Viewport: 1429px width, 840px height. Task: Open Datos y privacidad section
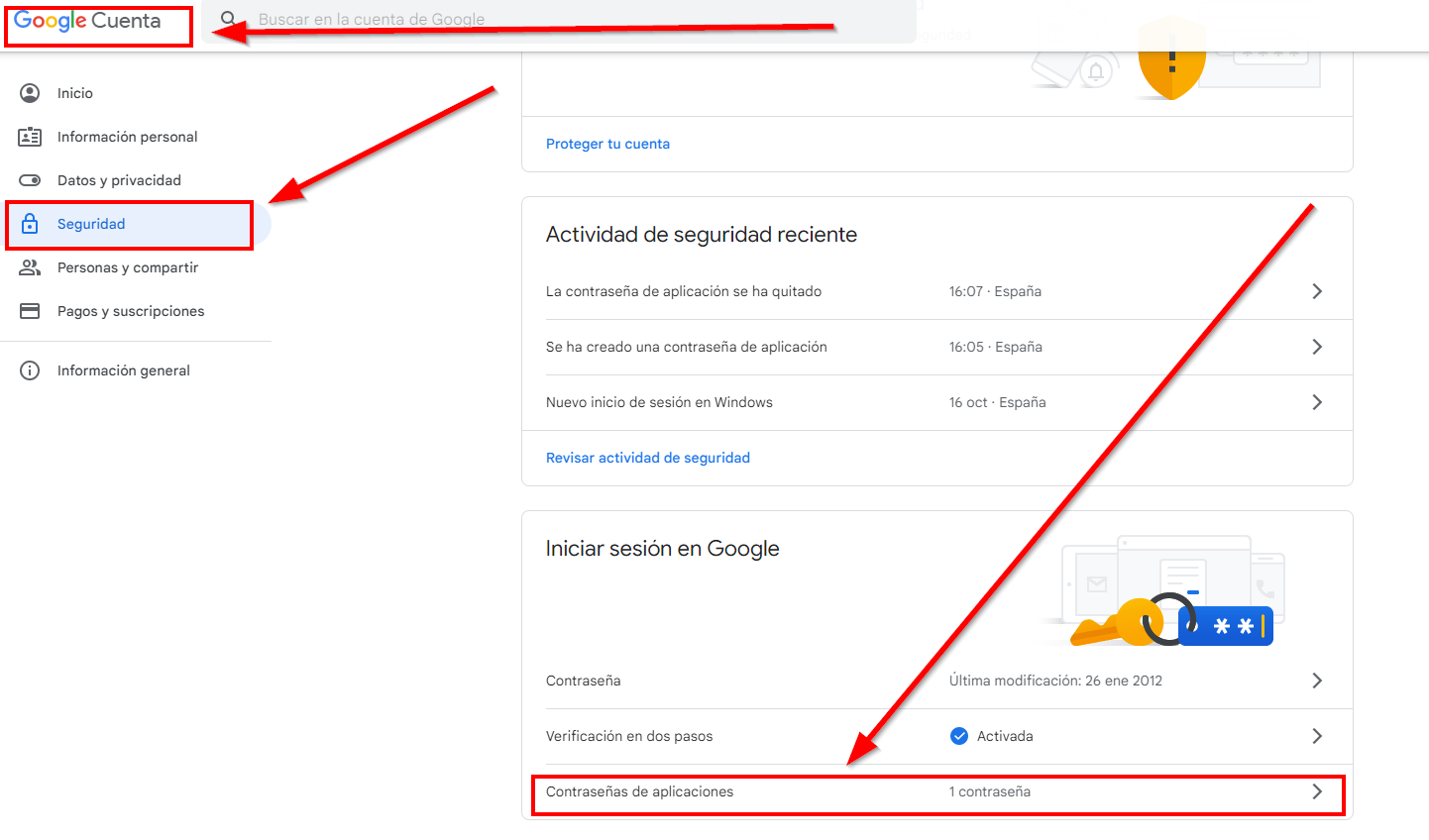point(136,180)
